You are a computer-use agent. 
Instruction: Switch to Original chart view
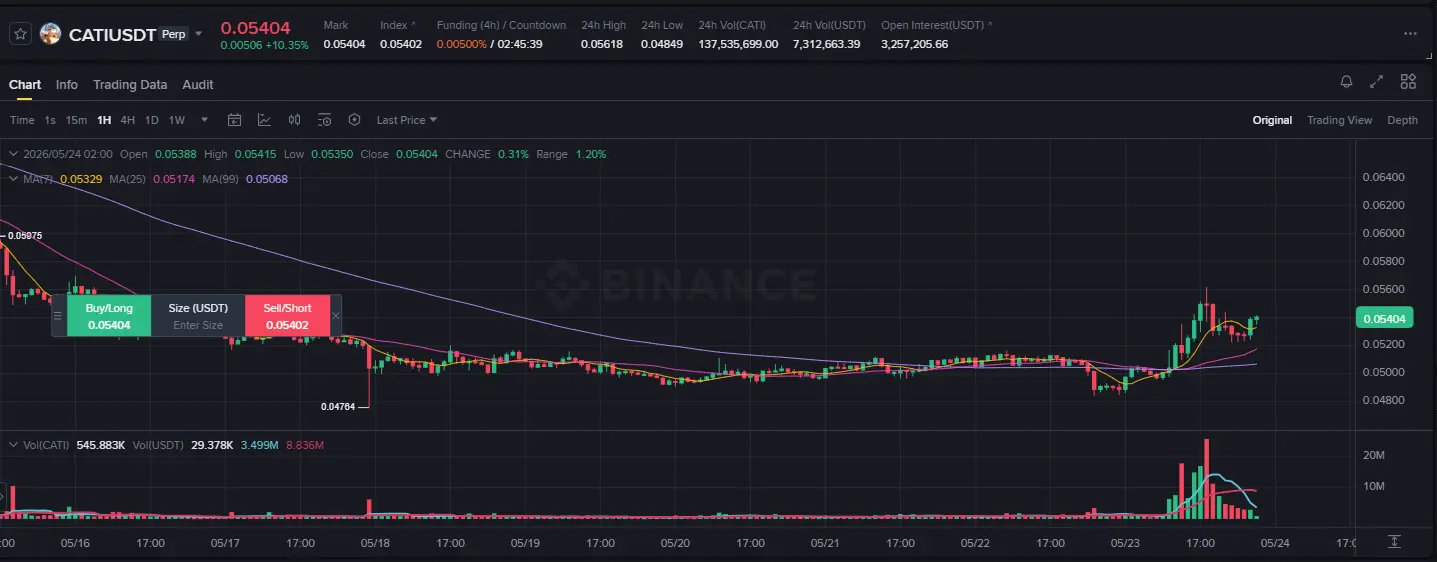(1272, 120)
